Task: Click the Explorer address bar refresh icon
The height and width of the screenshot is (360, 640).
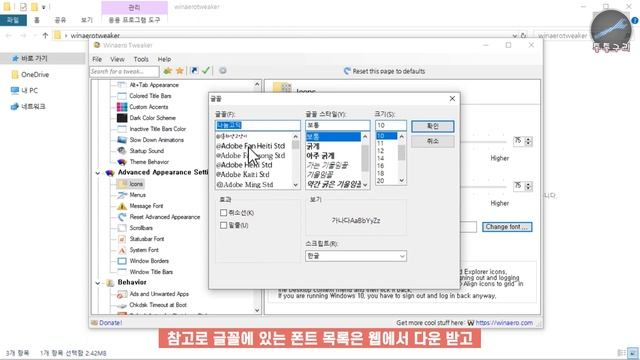Action: (x=524, y=36)
